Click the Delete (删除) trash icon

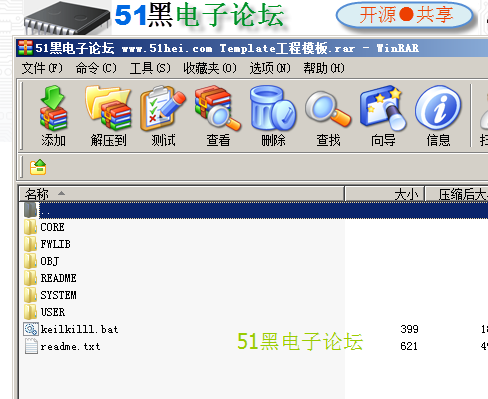pyautogui.click(x=273, y=108)
